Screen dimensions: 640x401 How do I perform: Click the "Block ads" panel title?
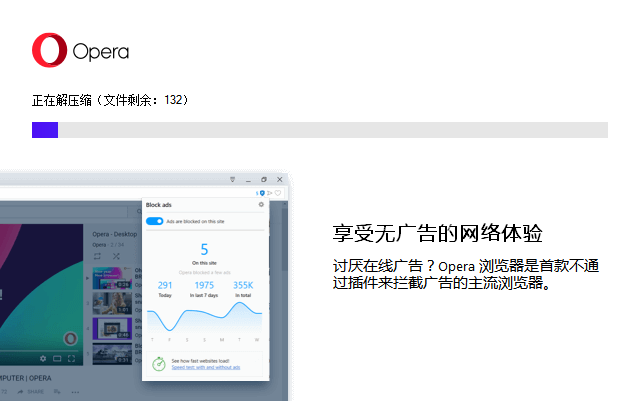(159, 205)
